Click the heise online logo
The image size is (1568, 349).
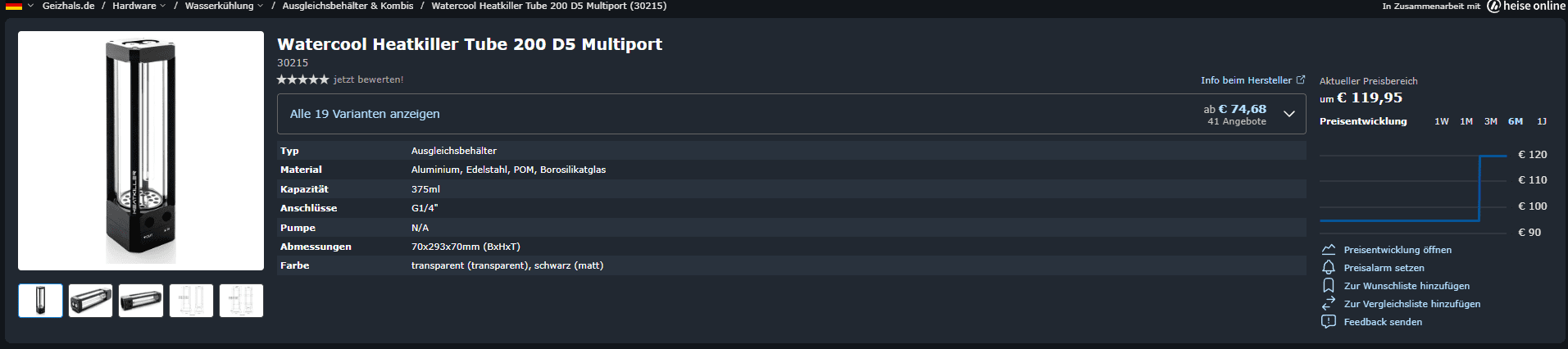coord(1526,6)
